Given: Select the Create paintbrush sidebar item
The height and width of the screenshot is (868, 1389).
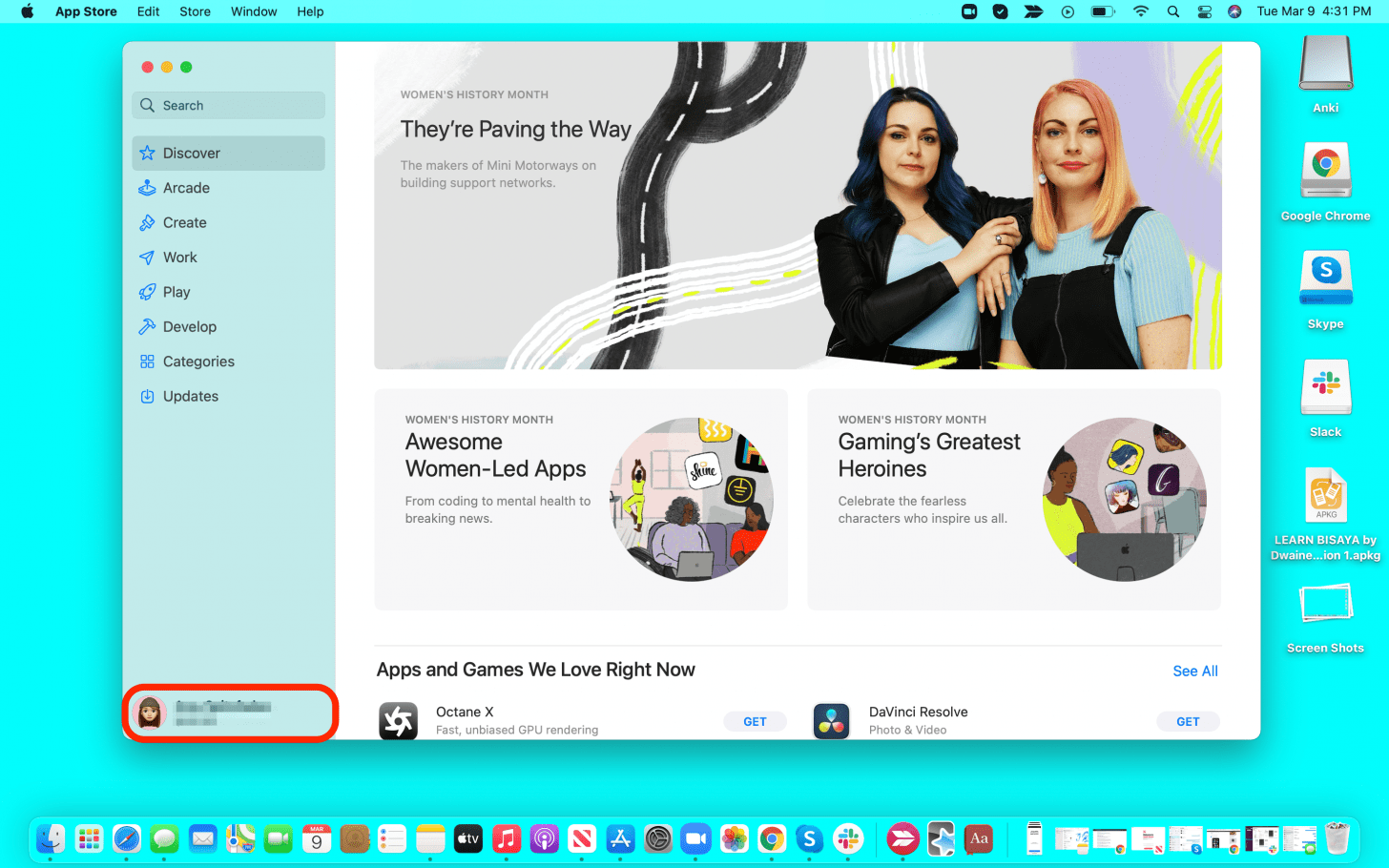Looking at the screenshot, I should pos(184,223).
